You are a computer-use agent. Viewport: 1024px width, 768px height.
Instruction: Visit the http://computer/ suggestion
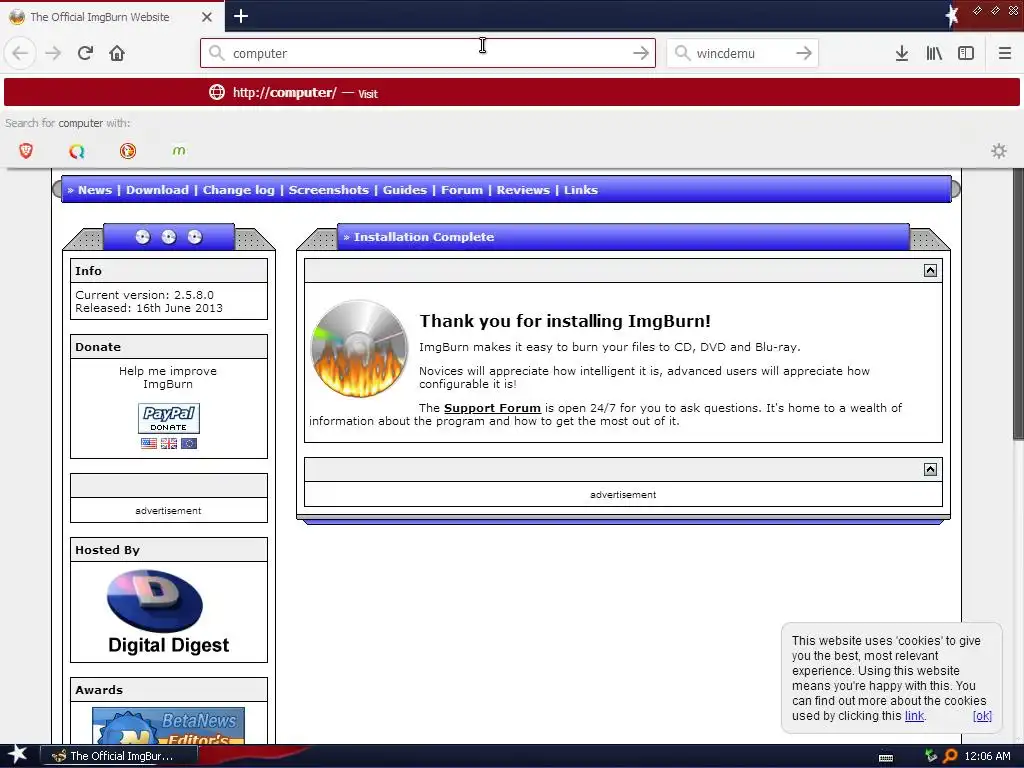coord(512,92)
